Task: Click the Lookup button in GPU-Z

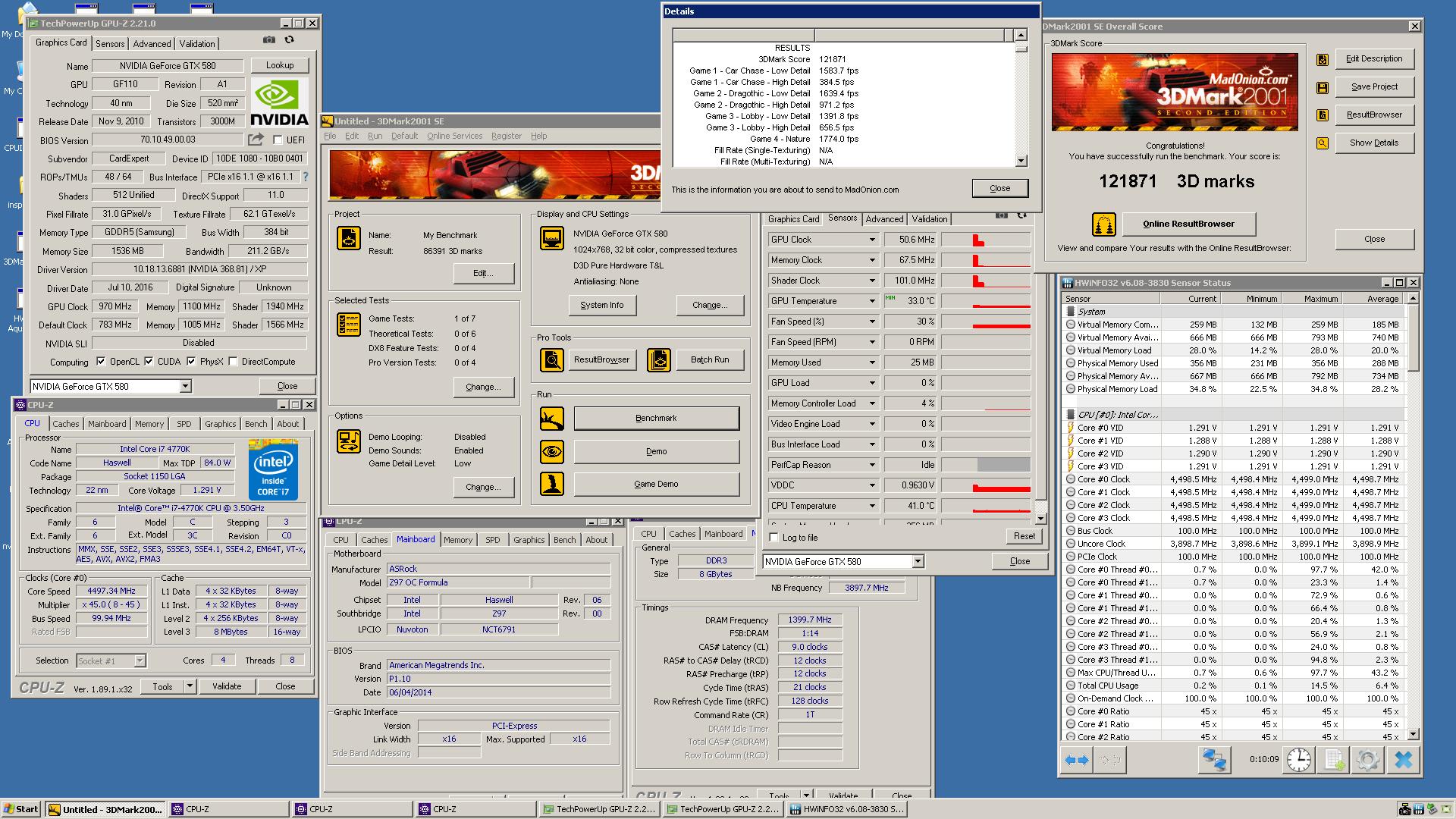Action: pyautogui.click(x=280, y=65)
